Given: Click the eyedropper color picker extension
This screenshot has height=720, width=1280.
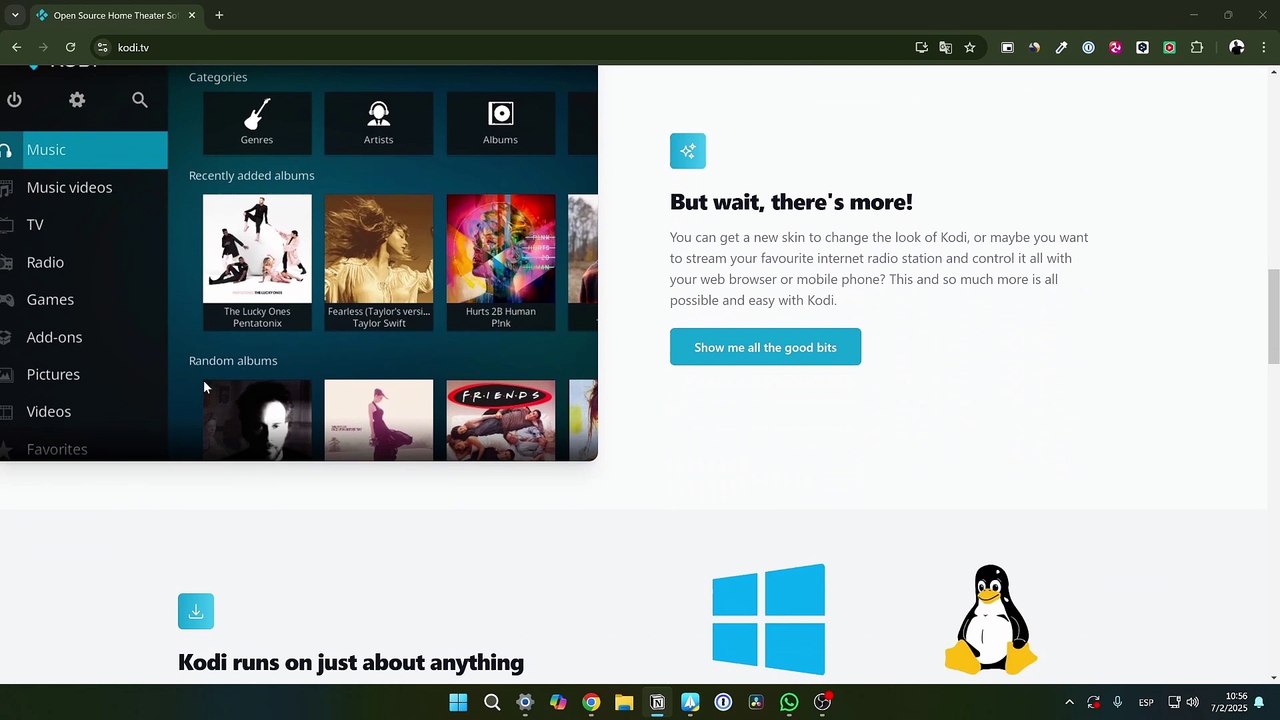Looking at the screenshot, I should point(1061,47).
